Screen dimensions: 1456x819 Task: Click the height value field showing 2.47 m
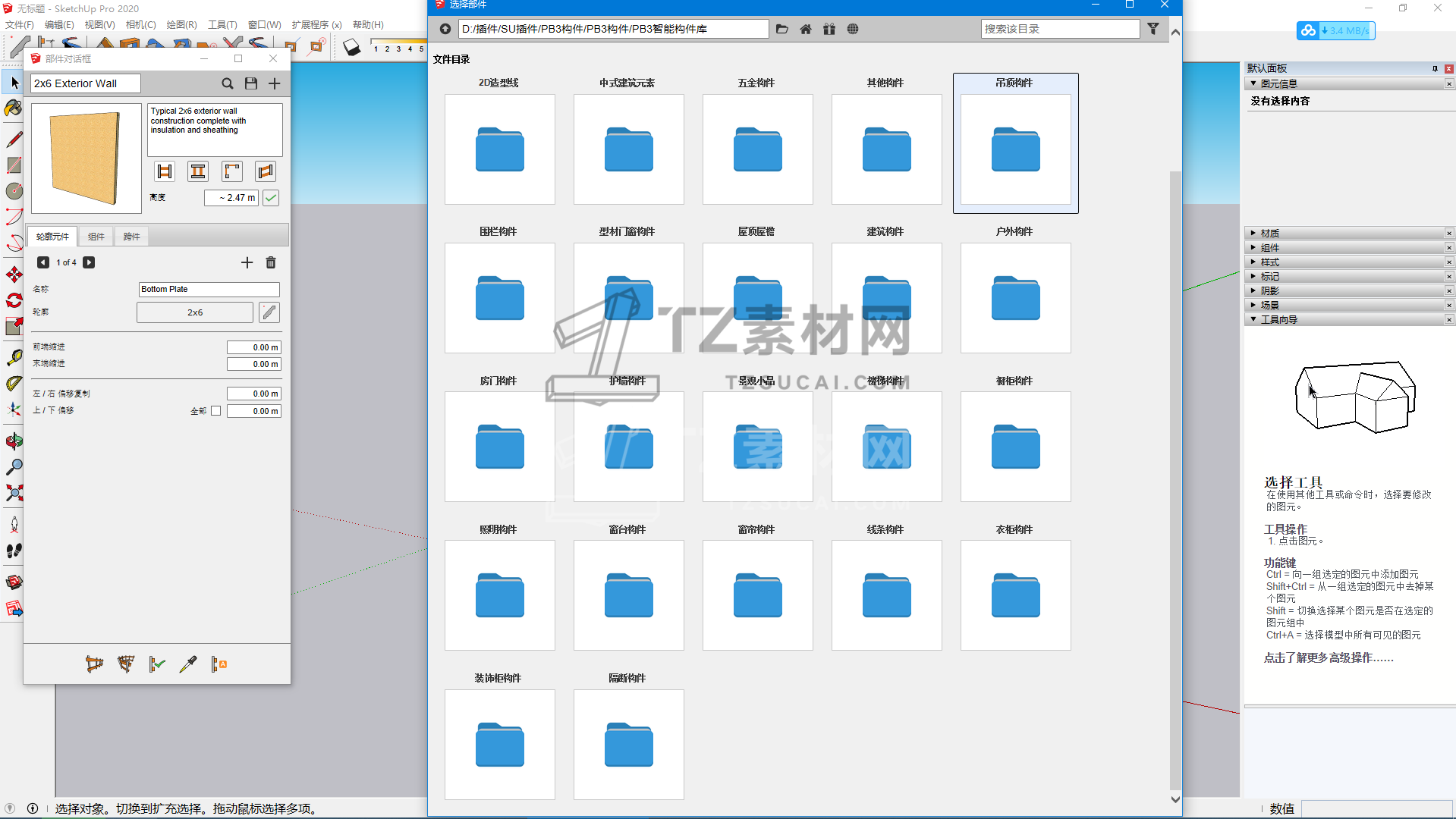(x=231, y=198)
